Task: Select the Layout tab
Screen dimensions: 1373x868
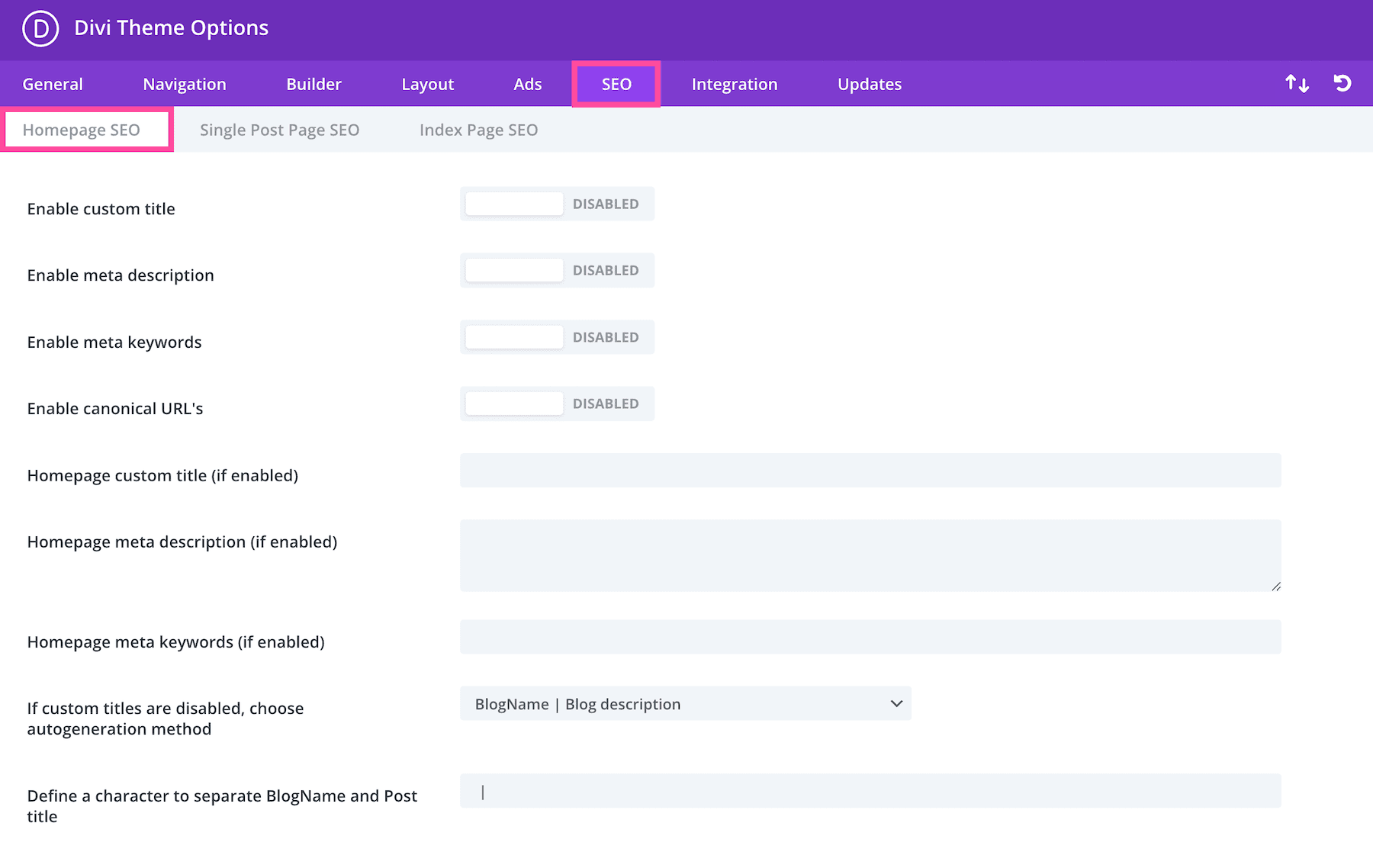Action: 427,84
